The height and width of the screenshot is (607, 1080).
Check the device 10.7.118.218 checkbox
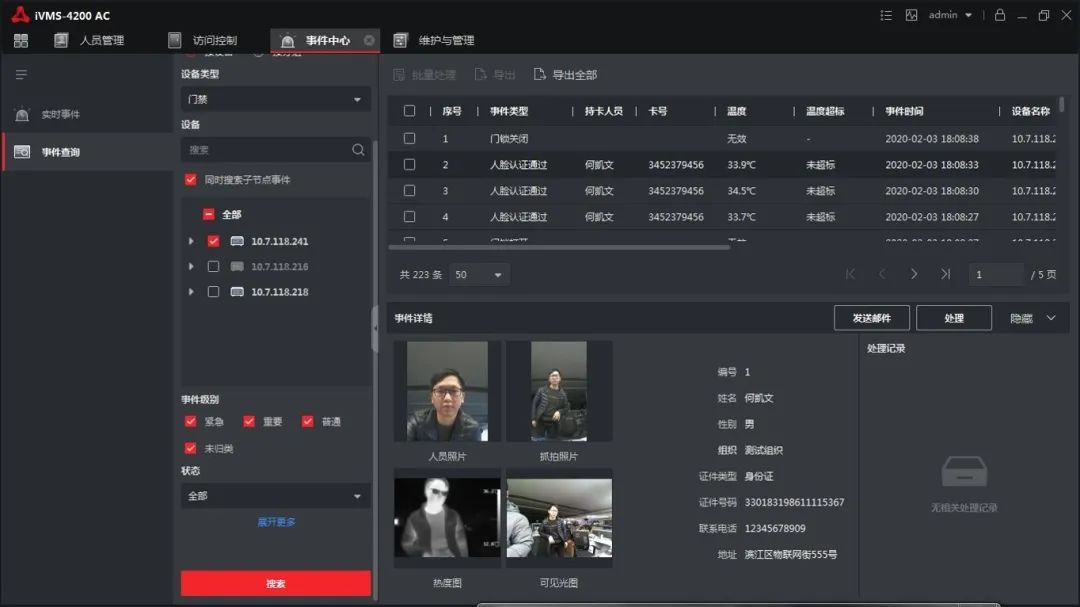[x=213, y=292]
